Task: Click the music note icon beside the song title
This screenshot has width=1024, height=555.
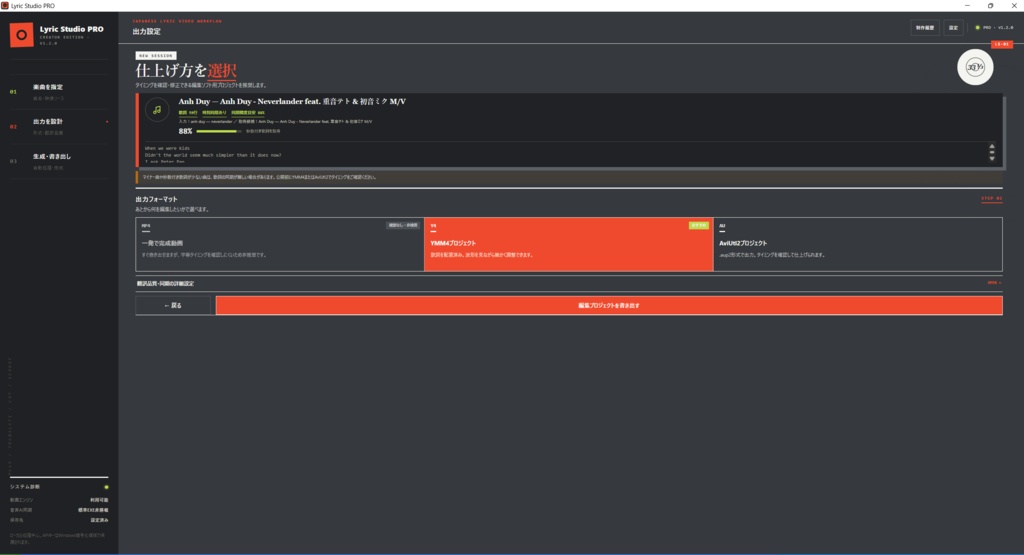Action: pos(157,110)
